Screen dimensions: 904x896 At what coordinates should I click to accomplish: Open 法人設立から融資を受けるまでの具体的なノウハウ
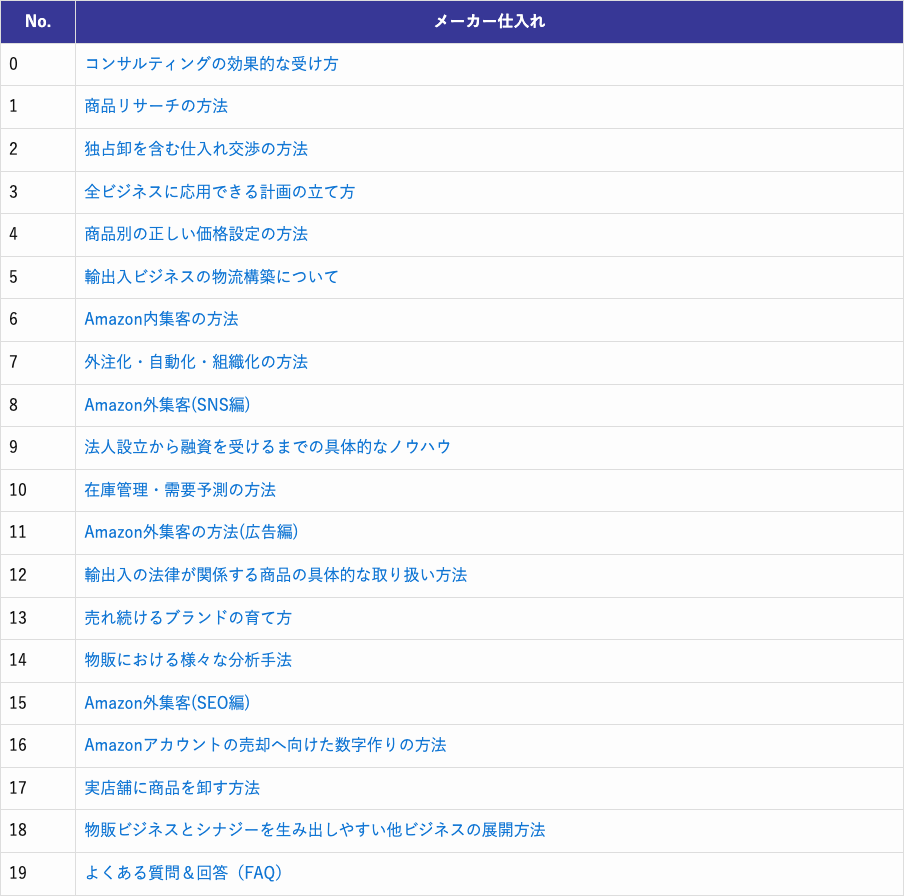pyautogui.click(x=265, y=448)
